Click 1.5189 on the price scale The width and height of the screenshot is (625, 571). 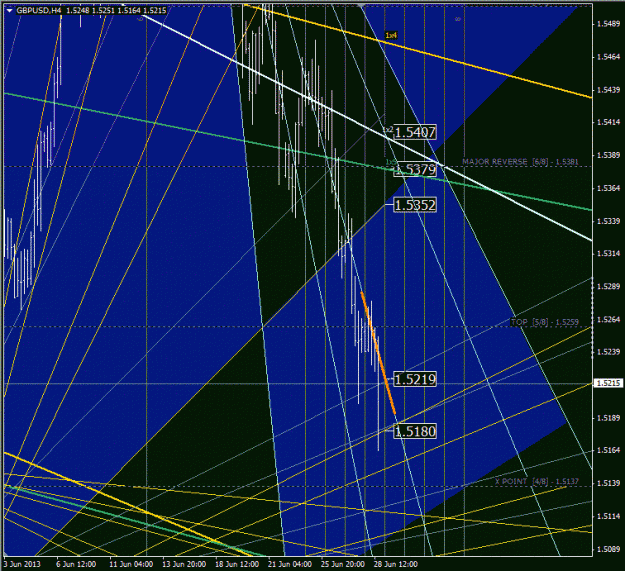pyautogui.click(x=608, y=418)
